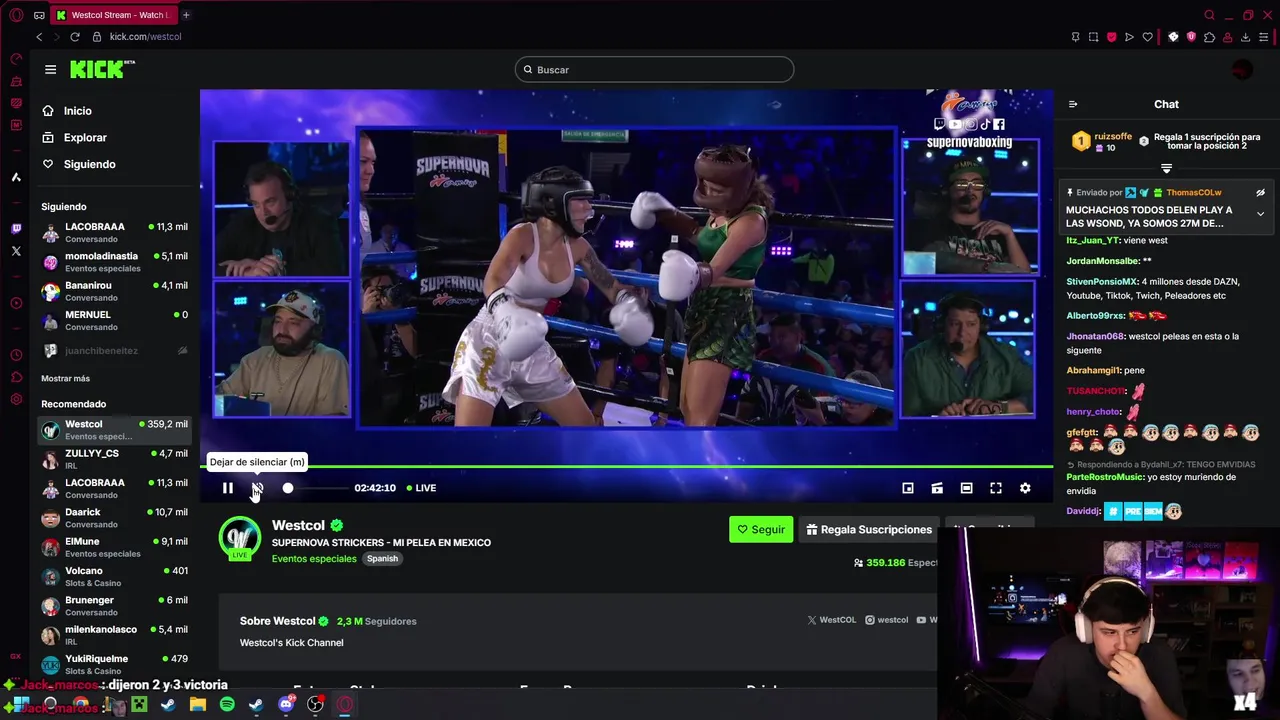Image resolution: width=1280 pixels, height=720 pixels.
Task: Open westcol Instagram social link
Action: point(887,620)
